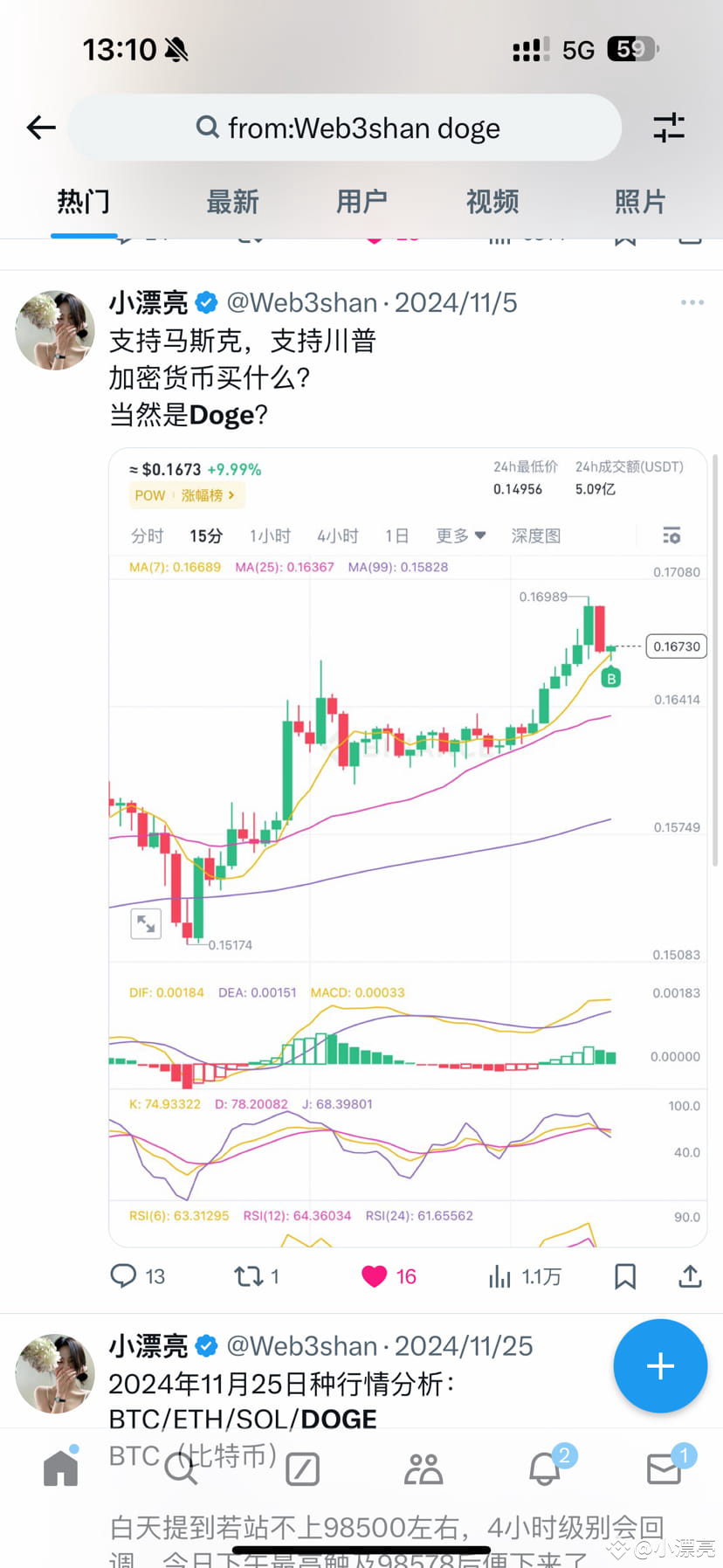This screenshot has height=1568, width=723.
Task: Select 1小时 timeframe in chart
Action: click(270, 535)
